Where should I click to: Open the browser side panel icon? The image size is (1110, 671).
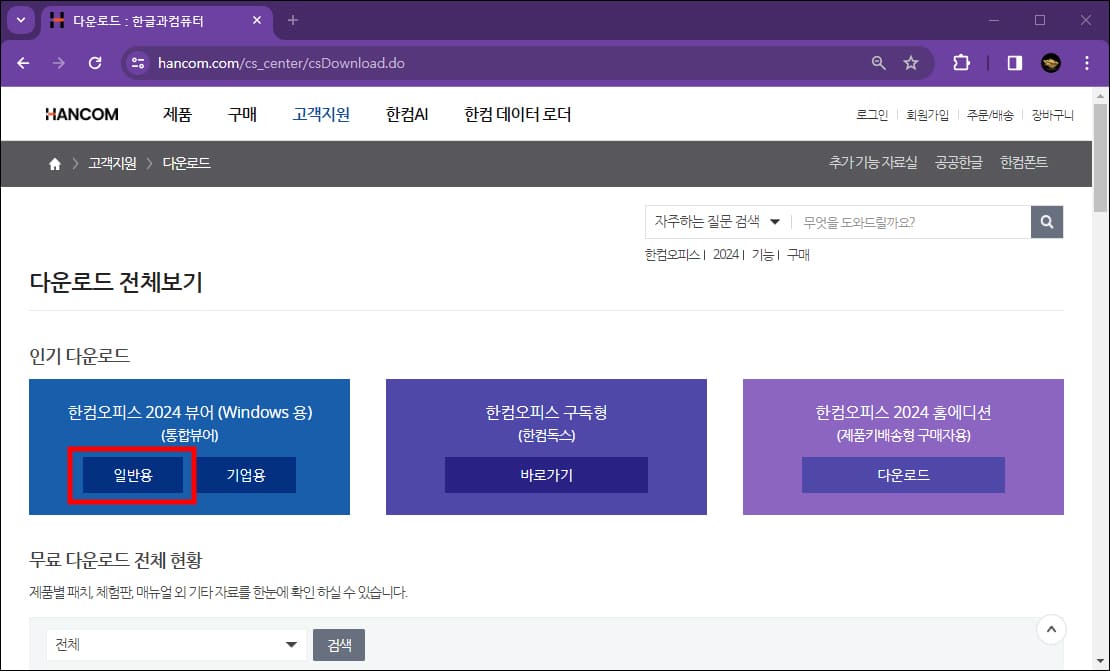pos(1012,62)
